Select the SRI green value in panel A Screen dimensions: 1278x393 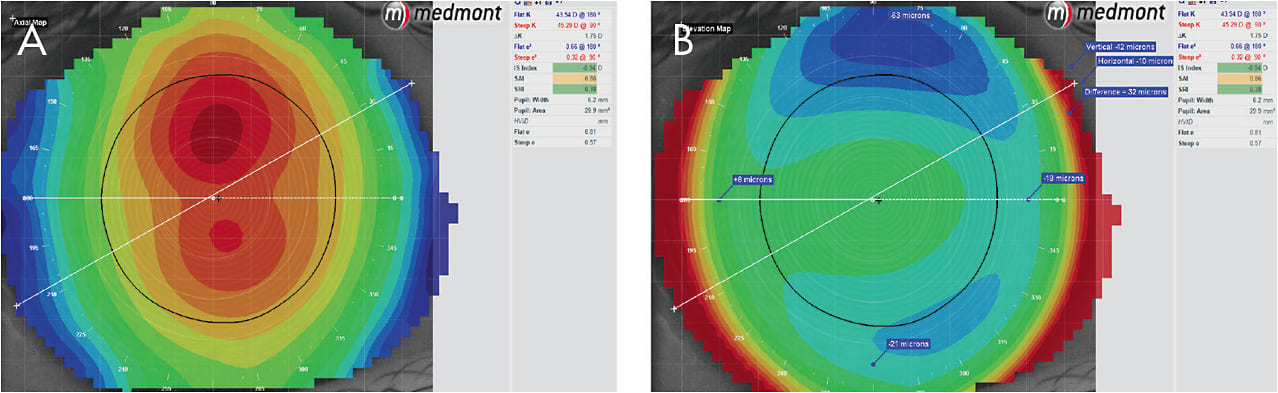coord(575,89)
